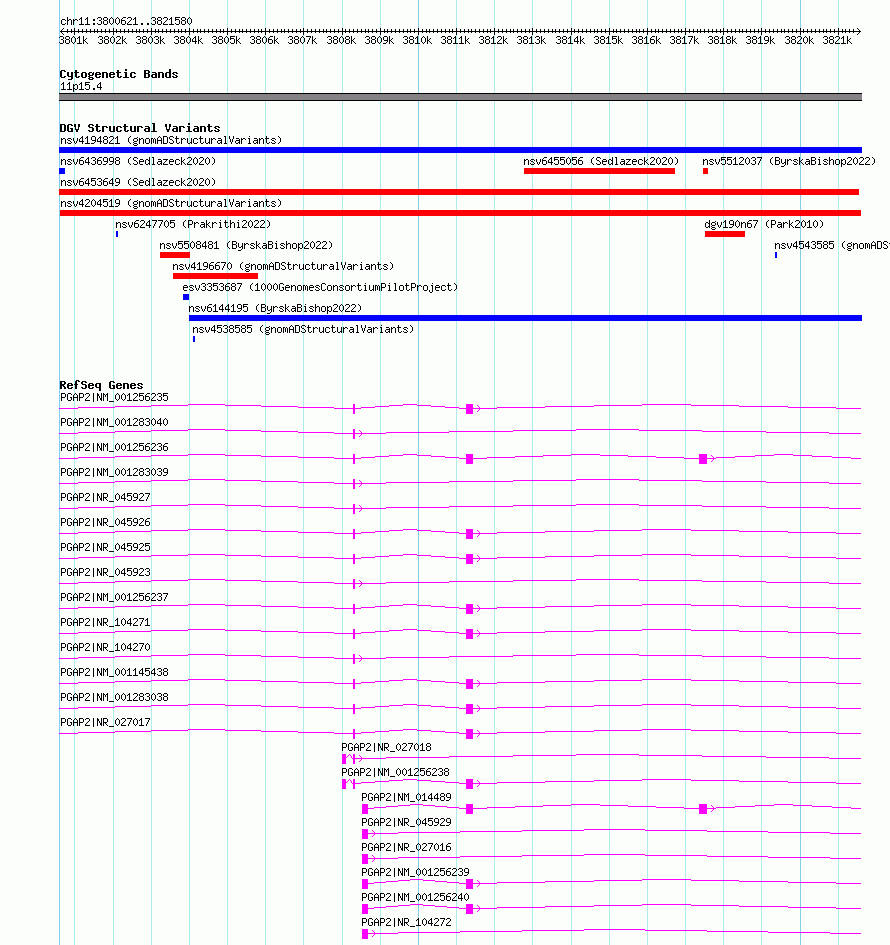Select the blue nsv4194821 variant bar
The image size is (890, 945).
coord(460,150)
